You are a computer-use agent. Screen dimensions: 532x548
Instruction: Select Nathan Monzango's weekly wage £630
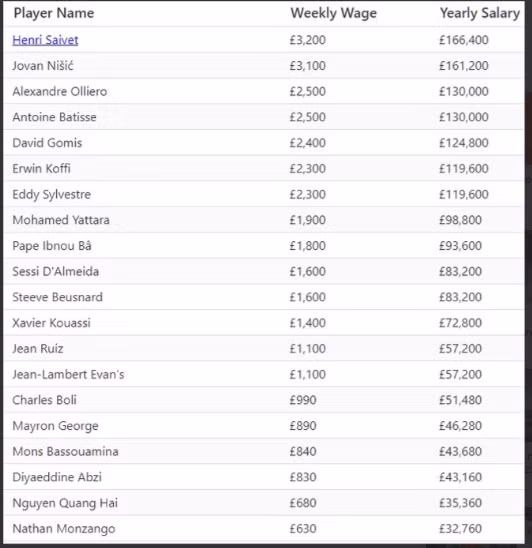[303, 528]
